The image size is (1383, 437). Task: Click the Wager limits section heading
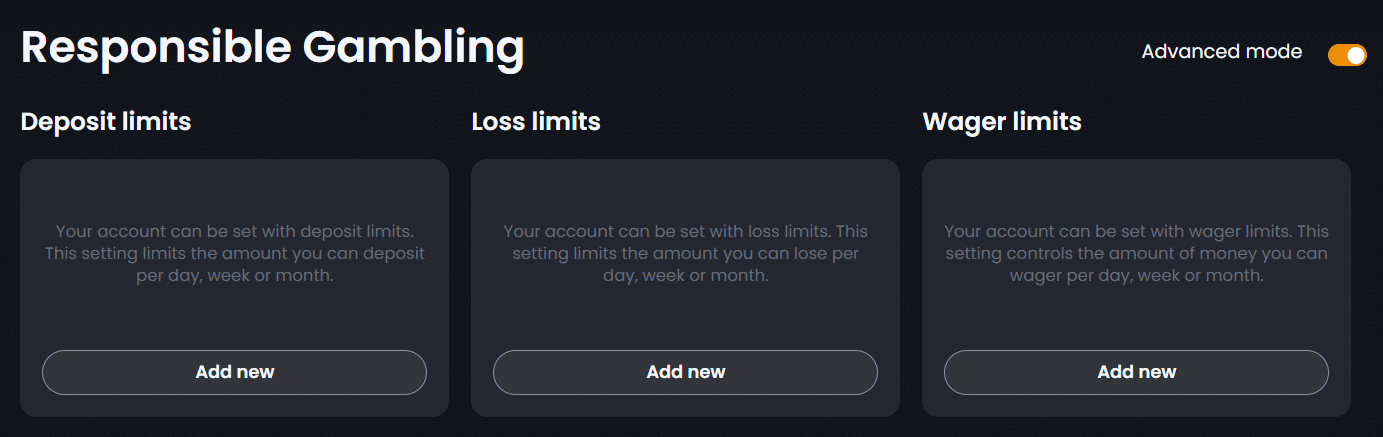[x=1002, y=122]
